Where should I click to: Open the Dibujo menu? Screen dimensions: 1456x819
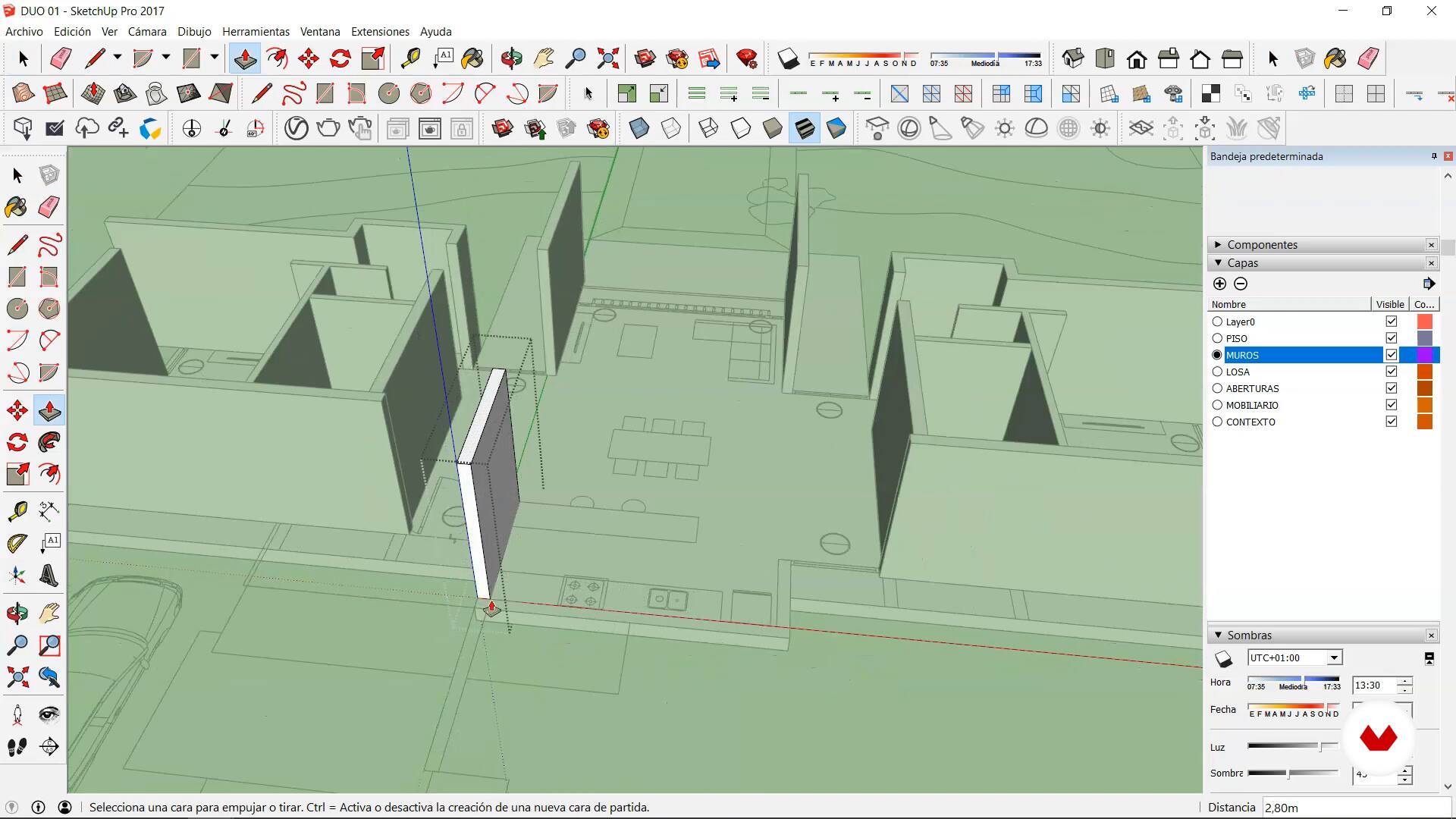pyautogui.click(x=194, y=32)
